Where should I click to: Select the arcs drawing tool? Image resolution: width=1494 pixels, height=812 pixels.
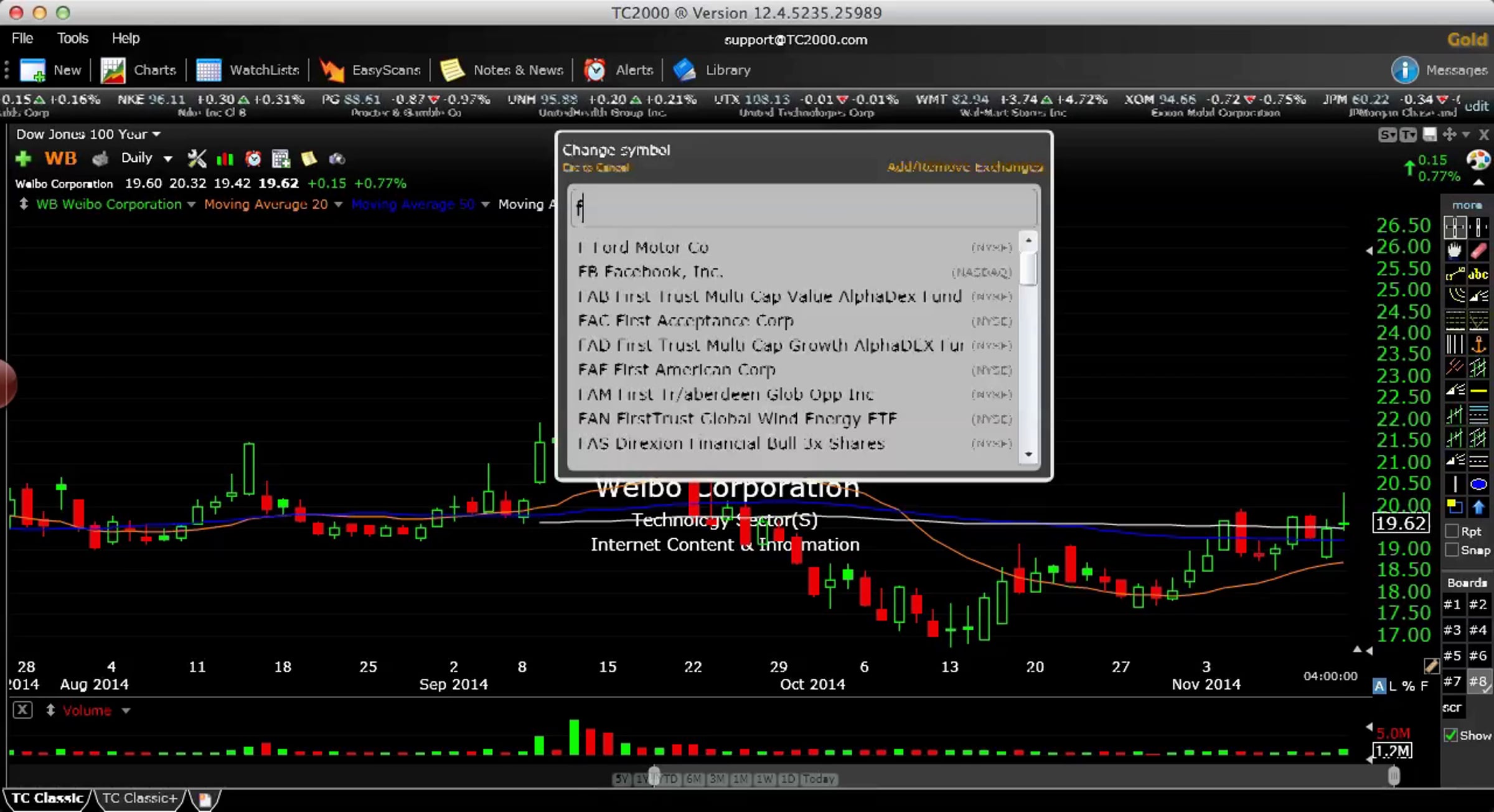[1455, 297]
